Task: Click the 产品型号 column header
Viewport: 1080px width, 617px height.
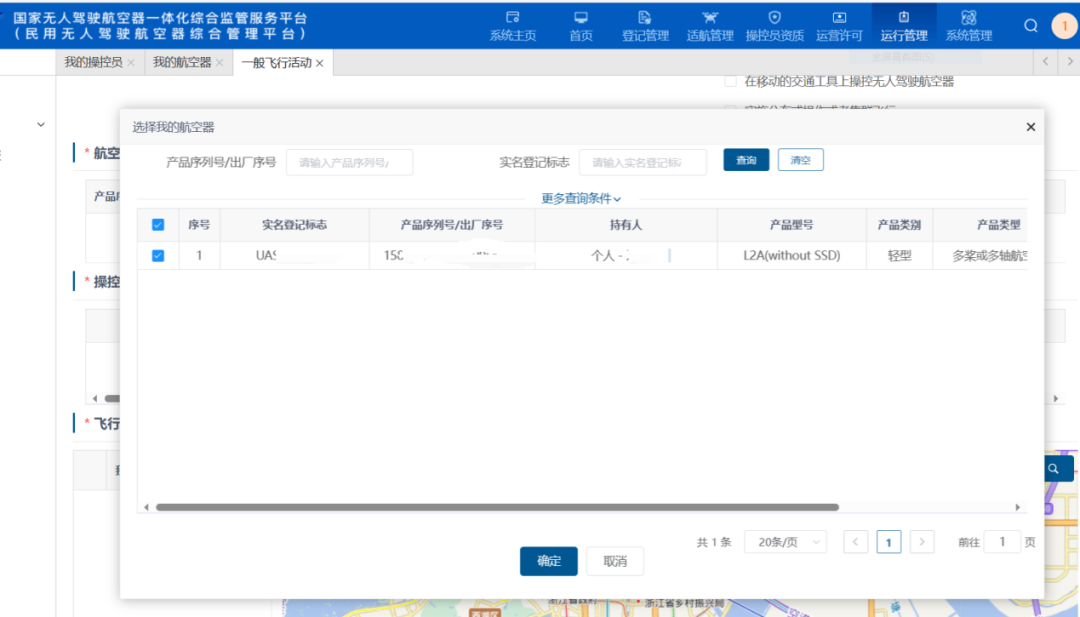Action: click(x=791, y=224)
